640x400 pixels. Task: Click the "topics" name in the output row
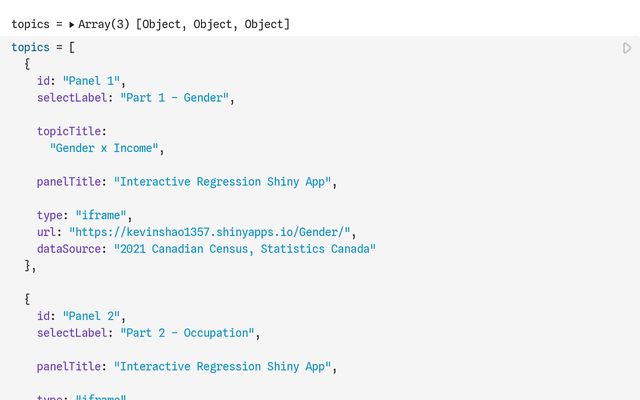(31, 23)
